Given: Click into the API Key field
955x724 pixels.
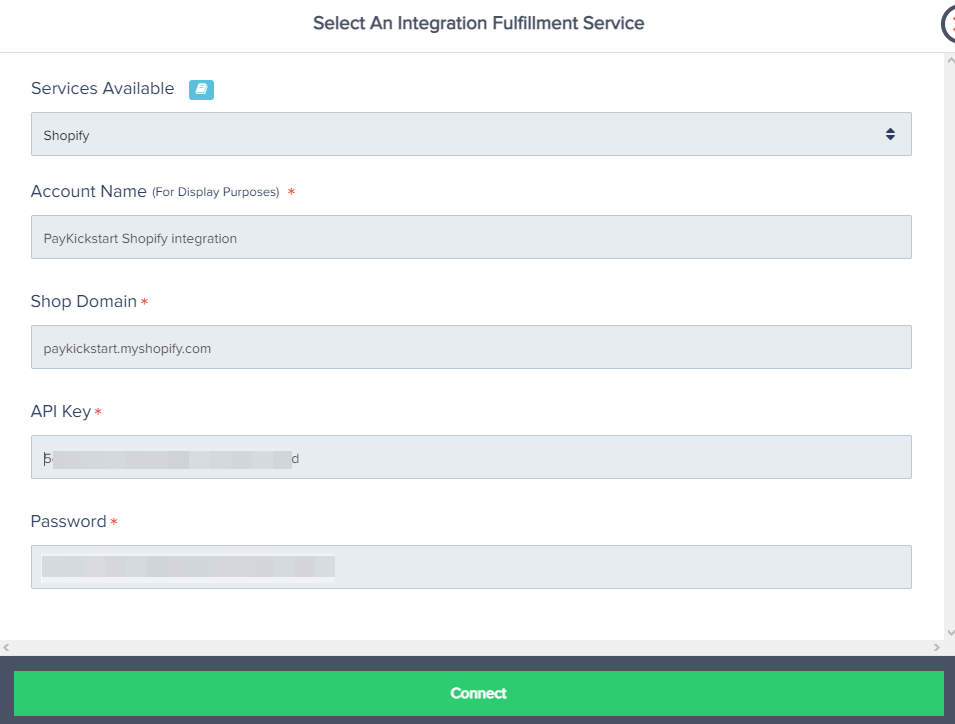Looking at the screenshot, I should 471,457.
